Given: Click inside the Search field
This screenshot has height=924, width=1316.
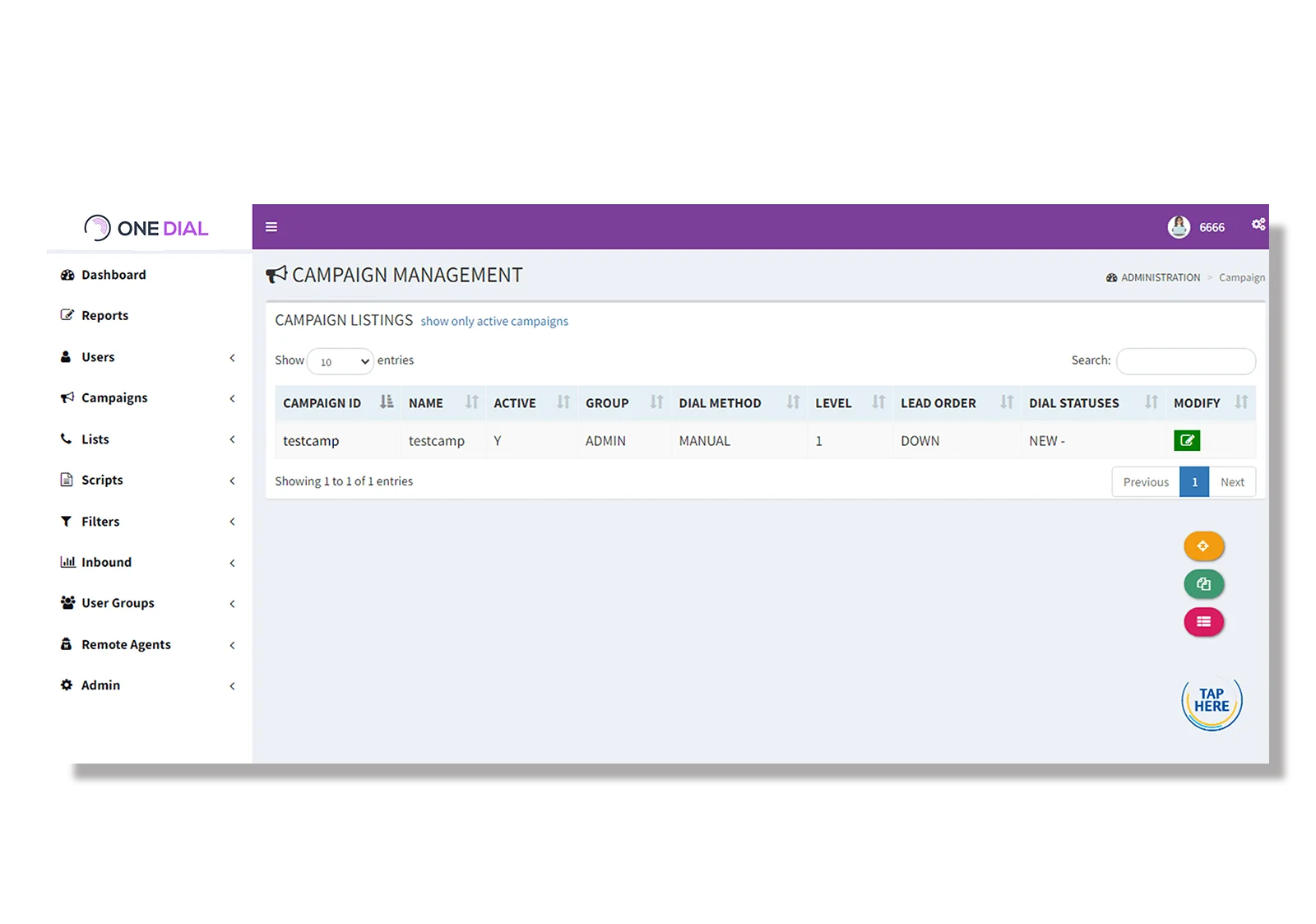Looking at the screenshot, I should click(x=1185, y=360).
